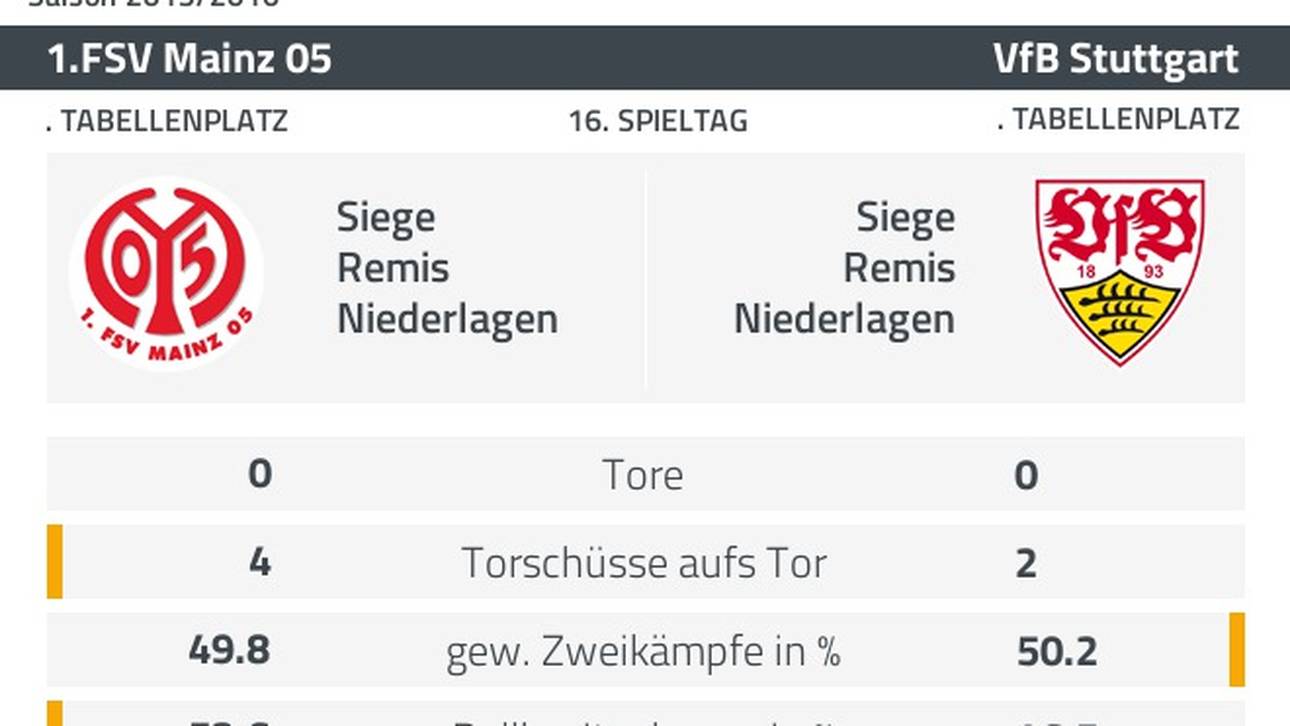
Task: Click Mainz's Tabellenplatz label on the left
Action: [167, 121]
